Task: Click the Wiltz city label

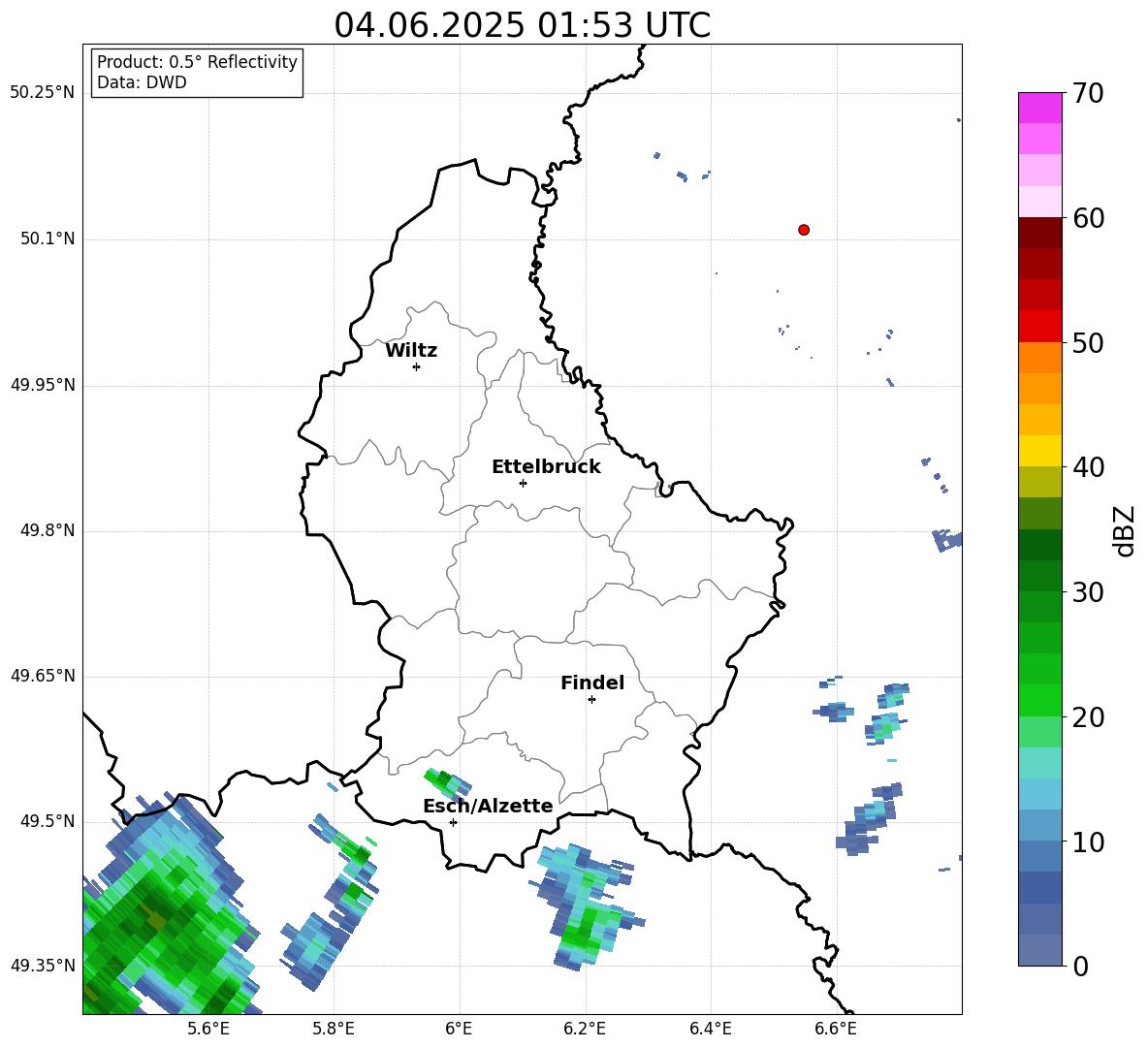Action: pyautogui.click(x=411, y=351)
